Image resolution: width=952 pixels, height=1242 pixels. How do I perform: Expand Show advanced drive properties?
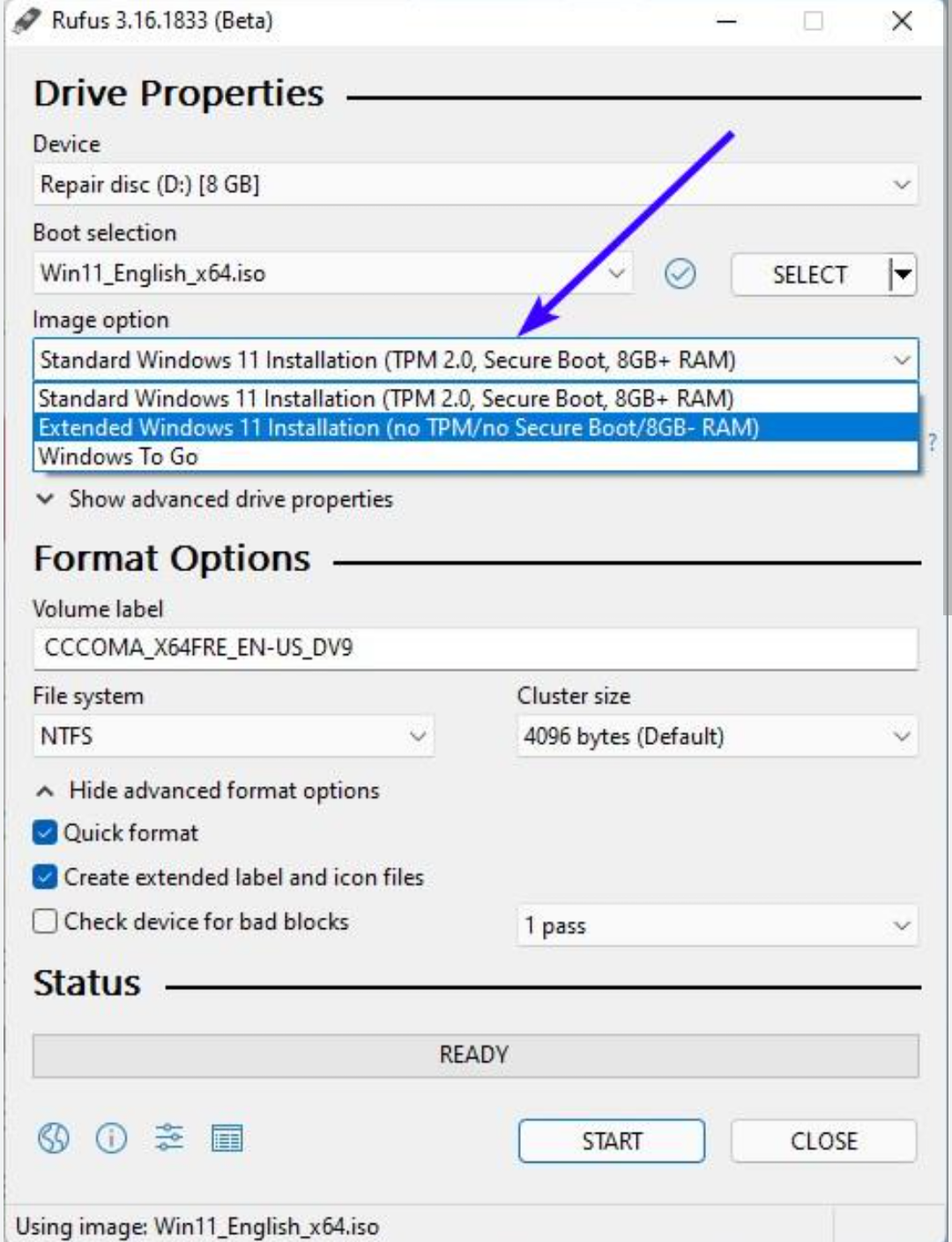pyautogui.click(x=230, y=499)
